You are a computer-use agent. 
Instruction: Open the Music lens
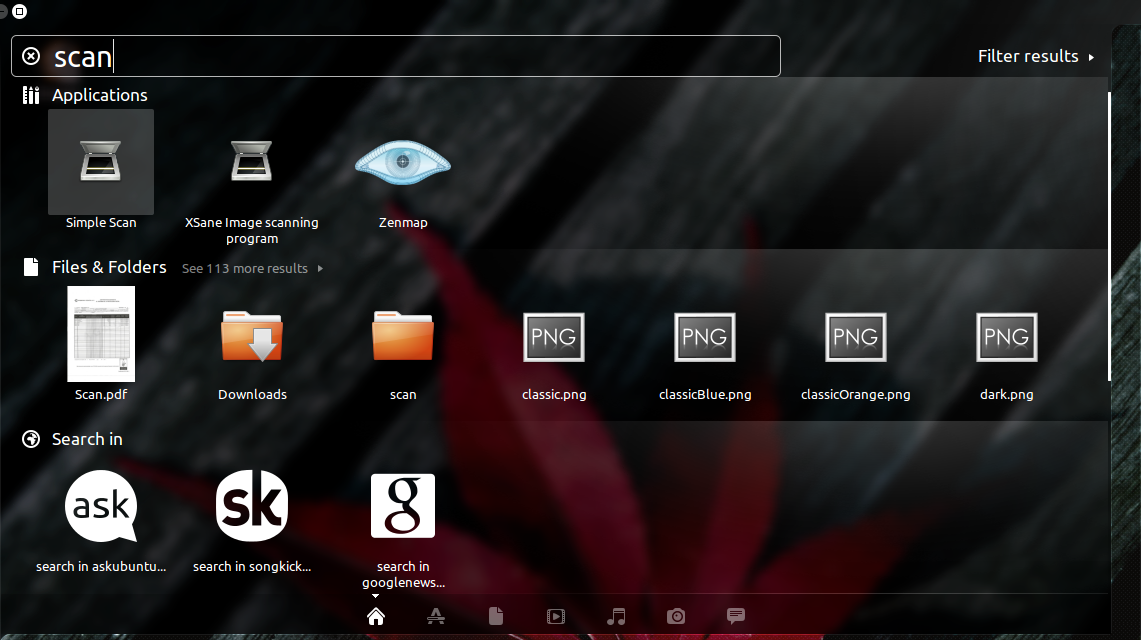click(x=616, y=616)
